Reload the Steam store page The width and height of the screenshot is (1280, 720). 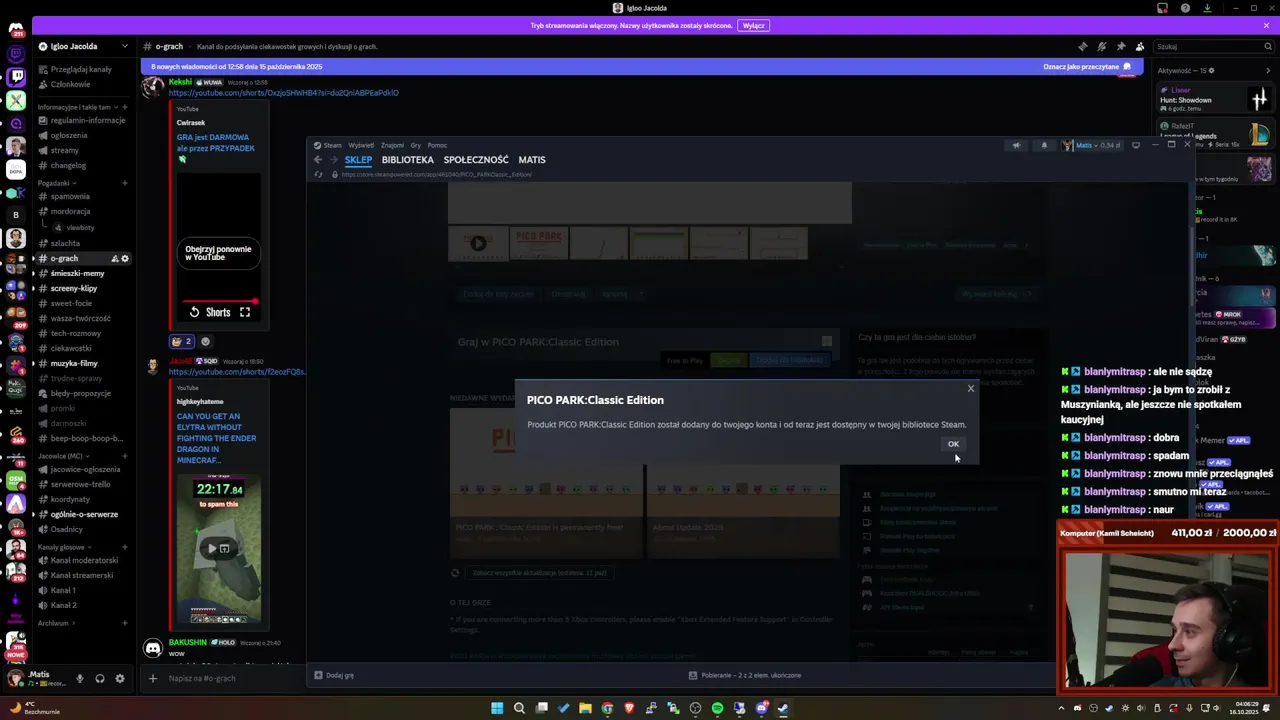tap(319, 174)
